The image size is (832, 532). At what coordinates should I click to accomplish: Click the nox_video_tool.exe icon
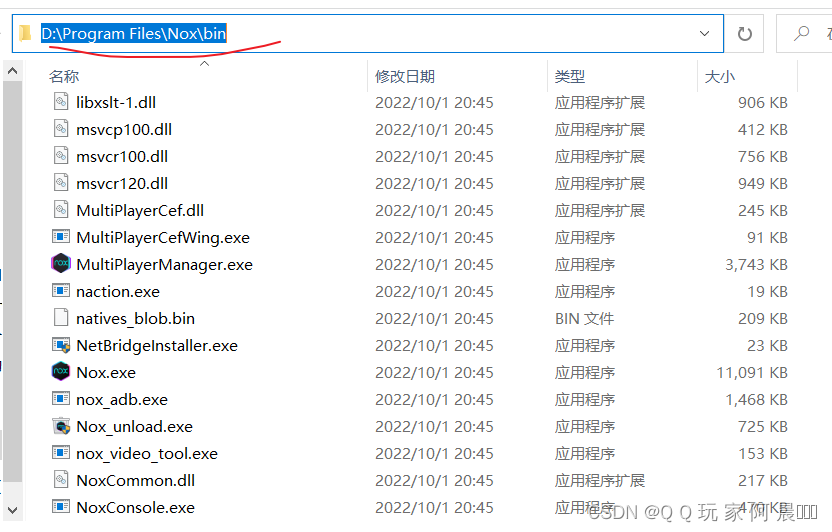coord(61,452)
